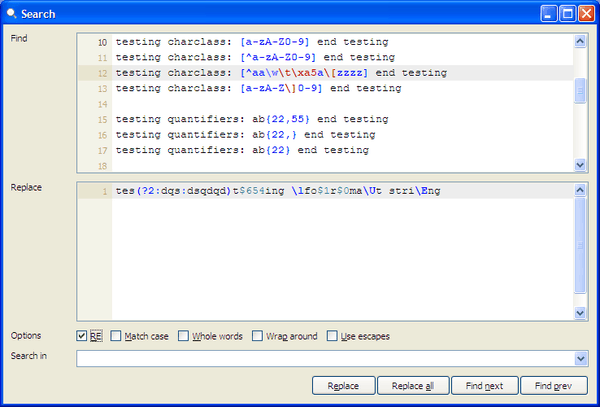This screenshot has height=407, width=600.
Task: Enable the Match case option
Action: tap(117, 336)
